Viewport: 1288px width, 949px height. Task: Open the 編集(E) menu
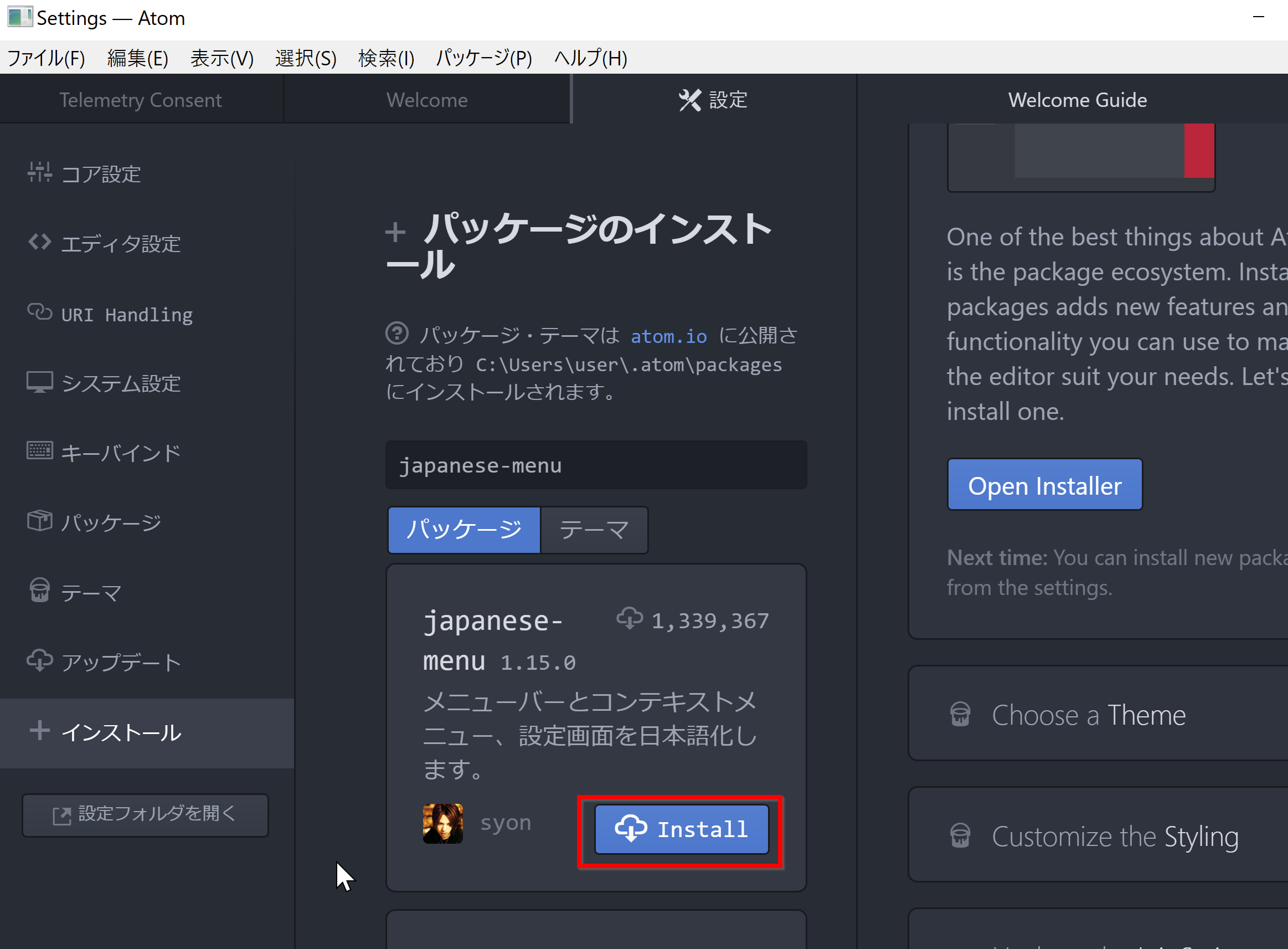(x=138, y=58)
